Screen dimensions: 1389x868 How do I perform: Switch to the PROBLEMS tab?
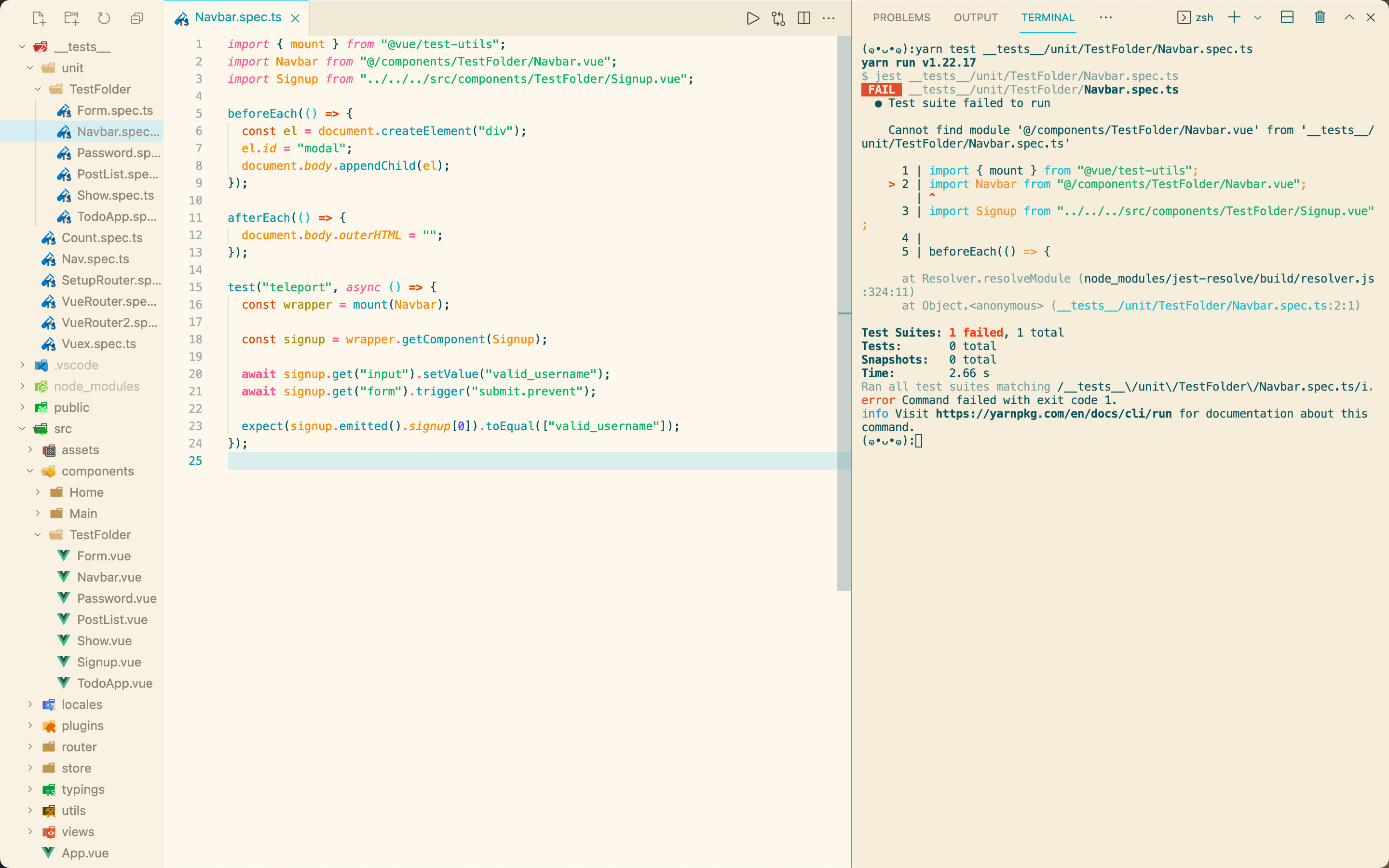pos(901,18)
